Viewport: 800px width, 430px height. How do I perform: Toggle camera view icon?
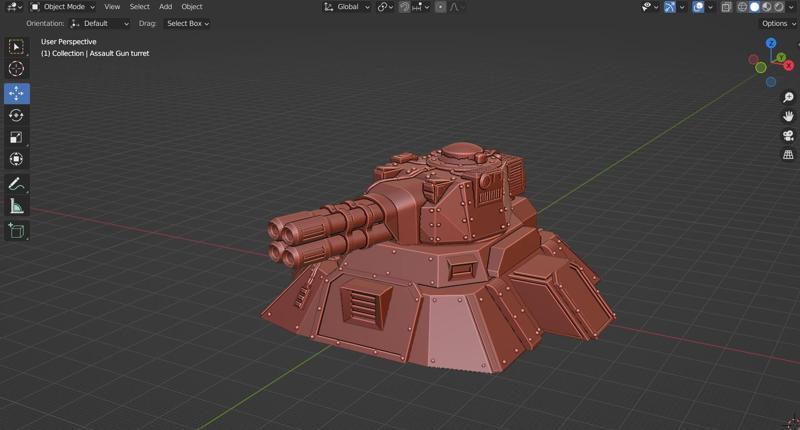pos(788,135)
